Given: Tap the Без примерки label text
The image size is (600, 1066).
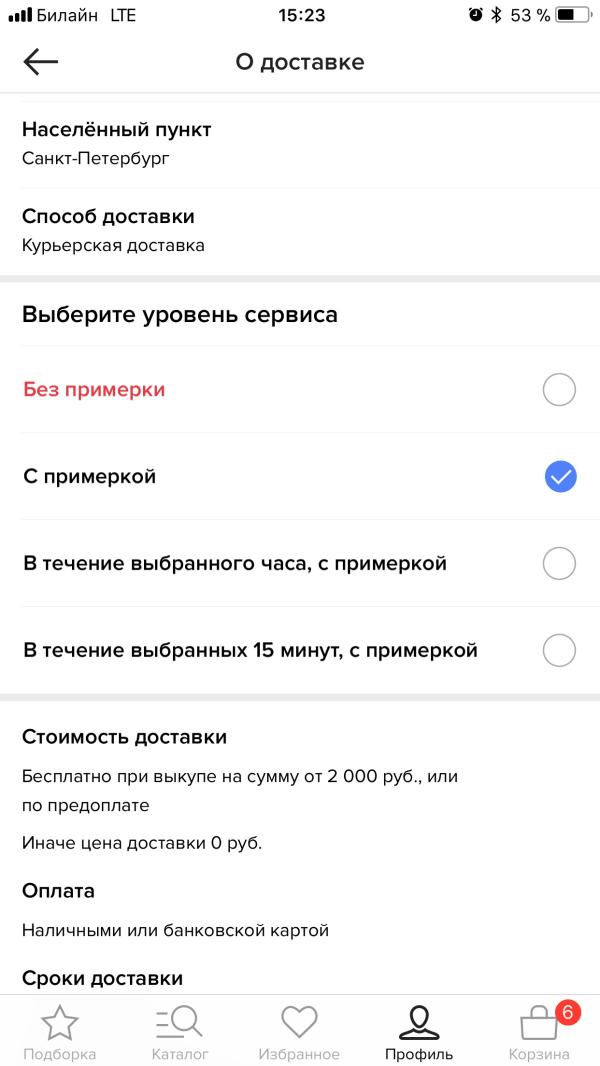Looking at the screenshot, I should tap(94, 390).
